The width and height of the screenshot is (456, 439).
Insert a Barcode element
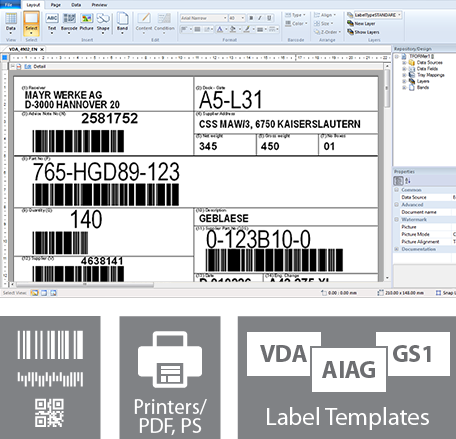point(69,22)
